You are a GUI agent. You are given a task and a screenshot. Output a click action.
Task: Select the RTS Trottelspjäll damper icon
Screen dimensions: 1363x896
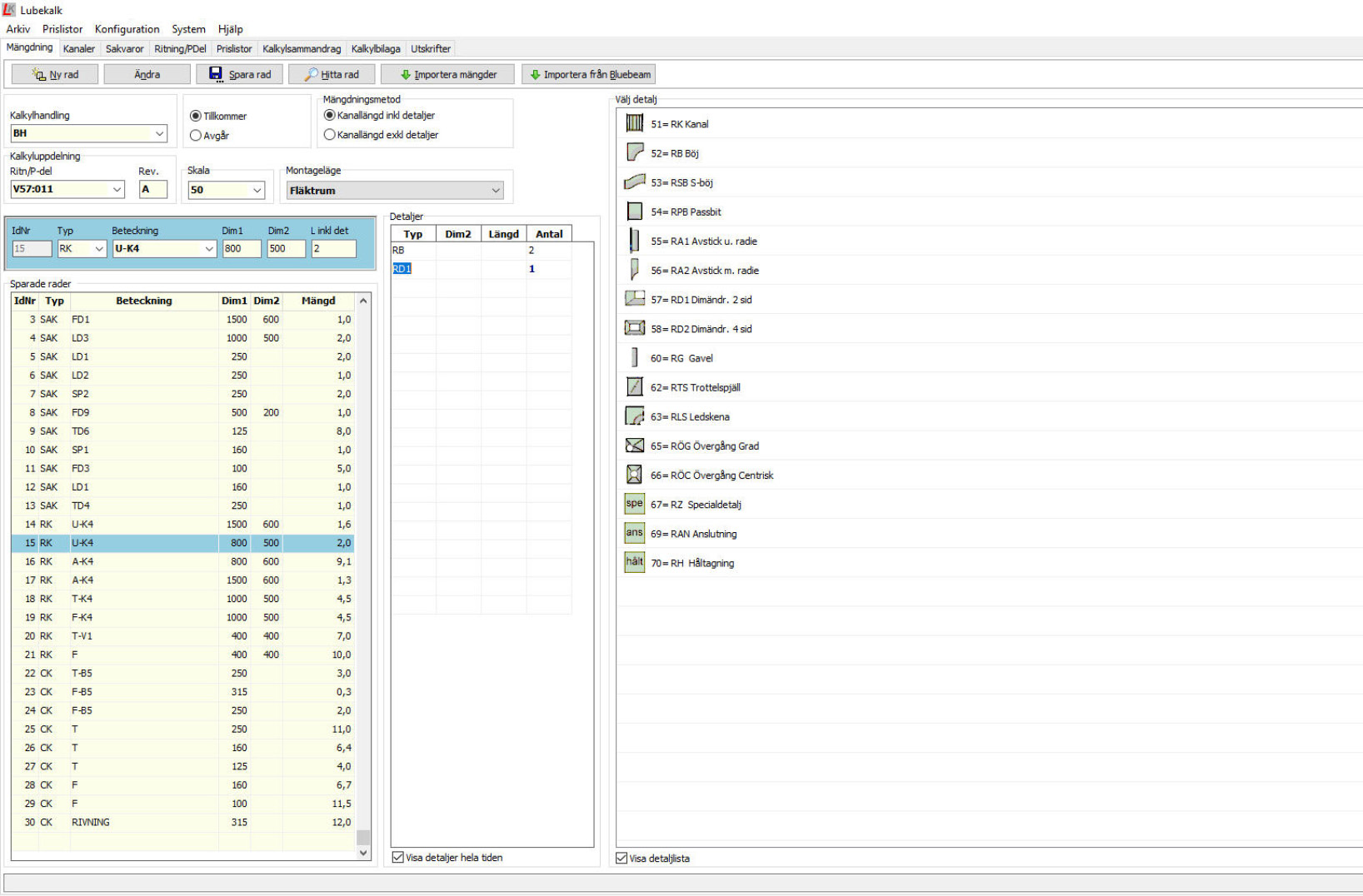tap(634, 386)
